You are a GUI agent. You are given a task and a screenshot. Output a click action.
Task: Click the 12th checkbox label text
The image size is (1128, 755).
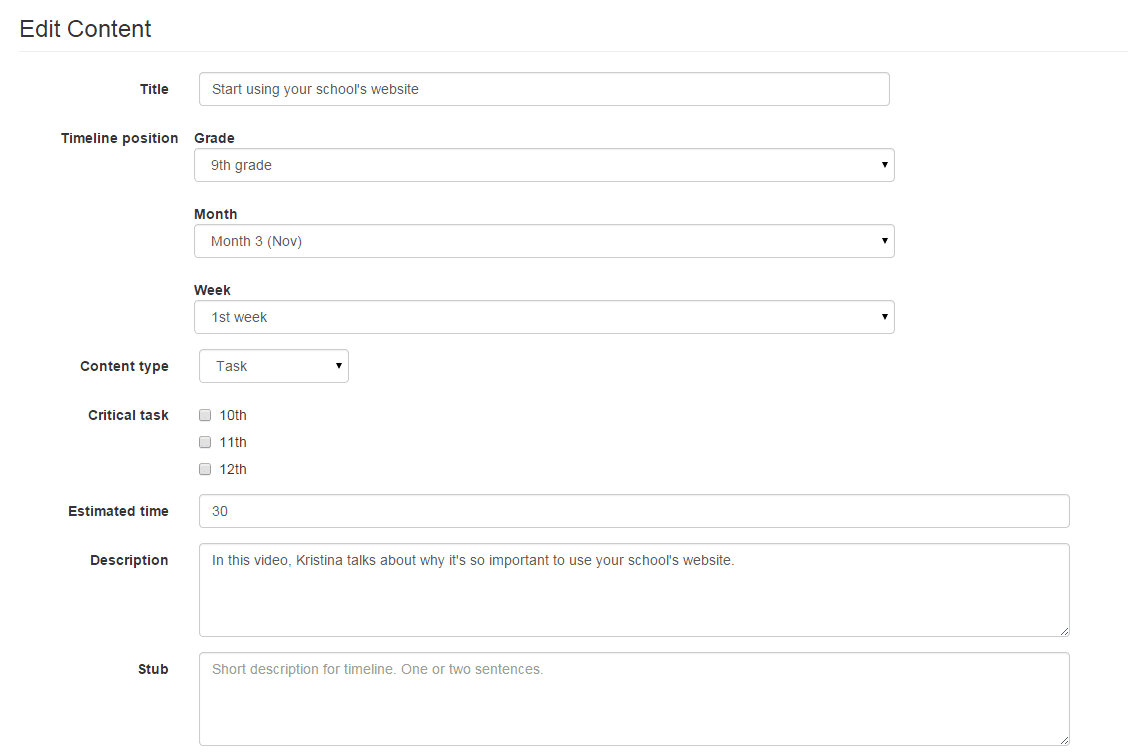click(233, 469)
